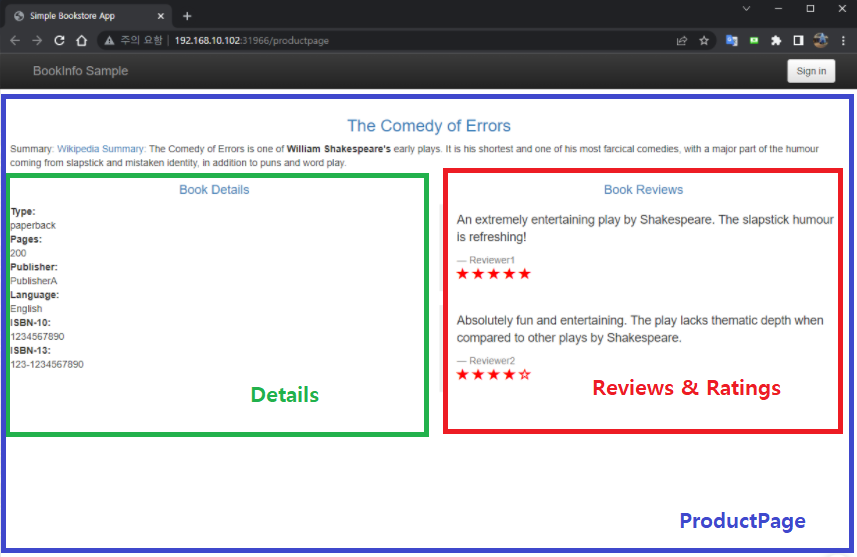Click the browser forward arrow
The height and width of the screenshot is (557, 857).
[x=37, y=41]
